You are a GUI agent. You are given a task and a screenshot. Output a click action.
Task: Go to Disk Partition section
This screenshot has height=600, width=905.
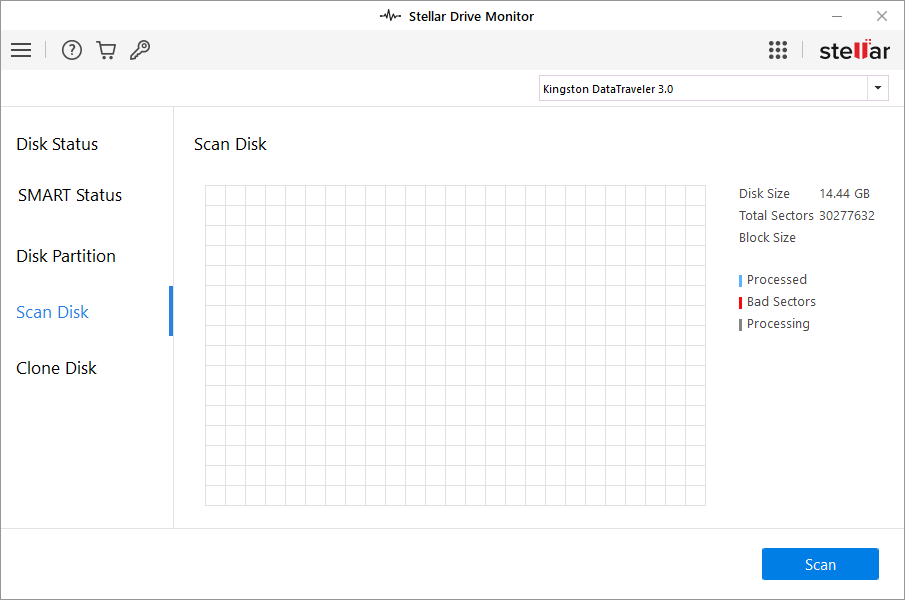point(66,256)
